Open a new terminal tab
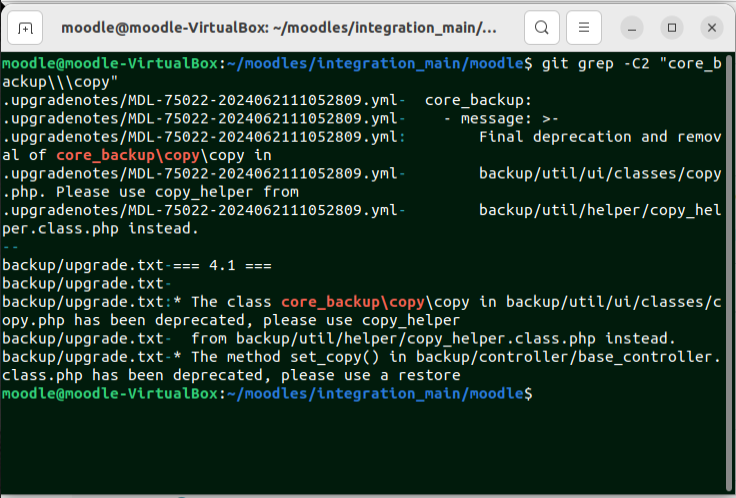This screenshot has width=736, height=498. [x=25, y=28]
